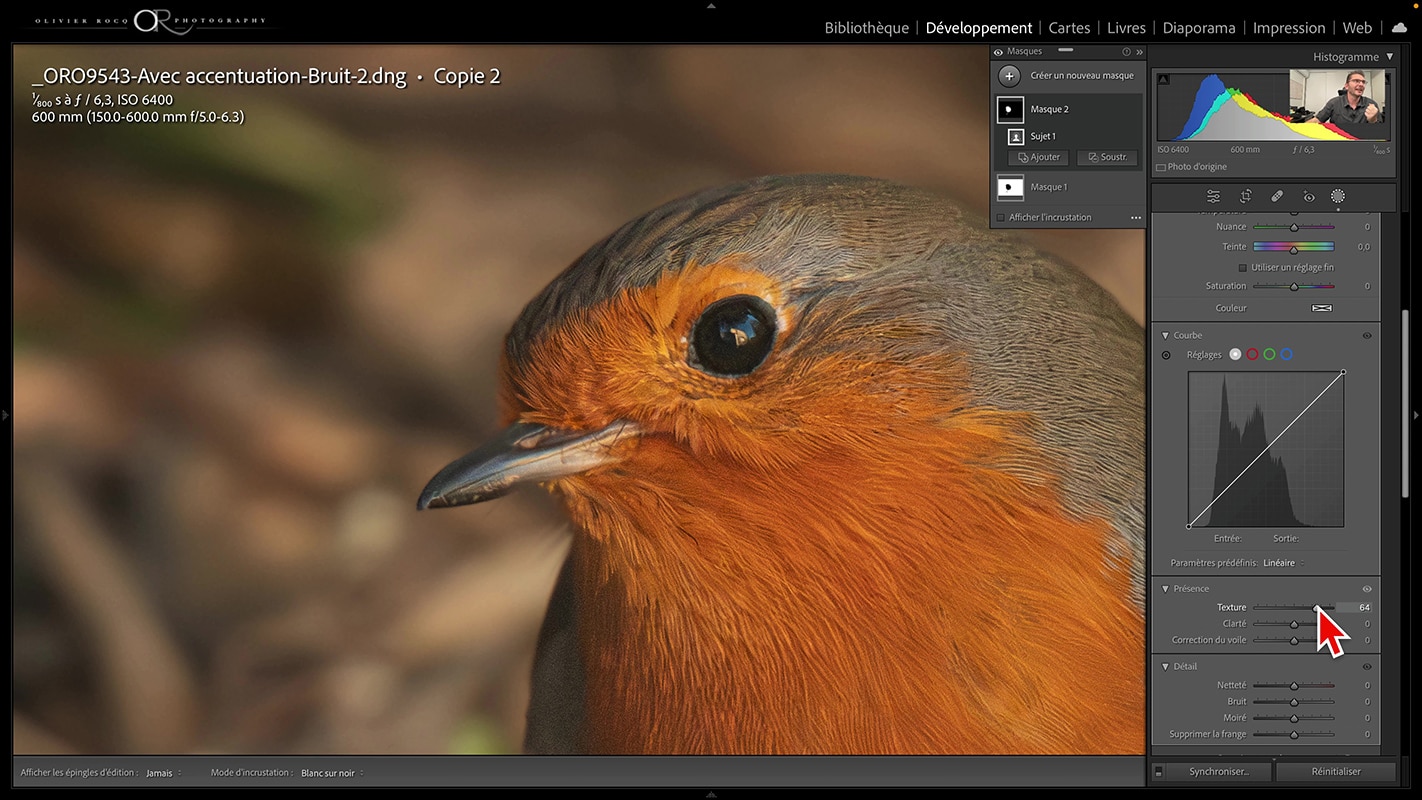This screenshot has height=800, width=1422.
Task: Select the Crop overlay tool icon
Action: click(1245, 197)
